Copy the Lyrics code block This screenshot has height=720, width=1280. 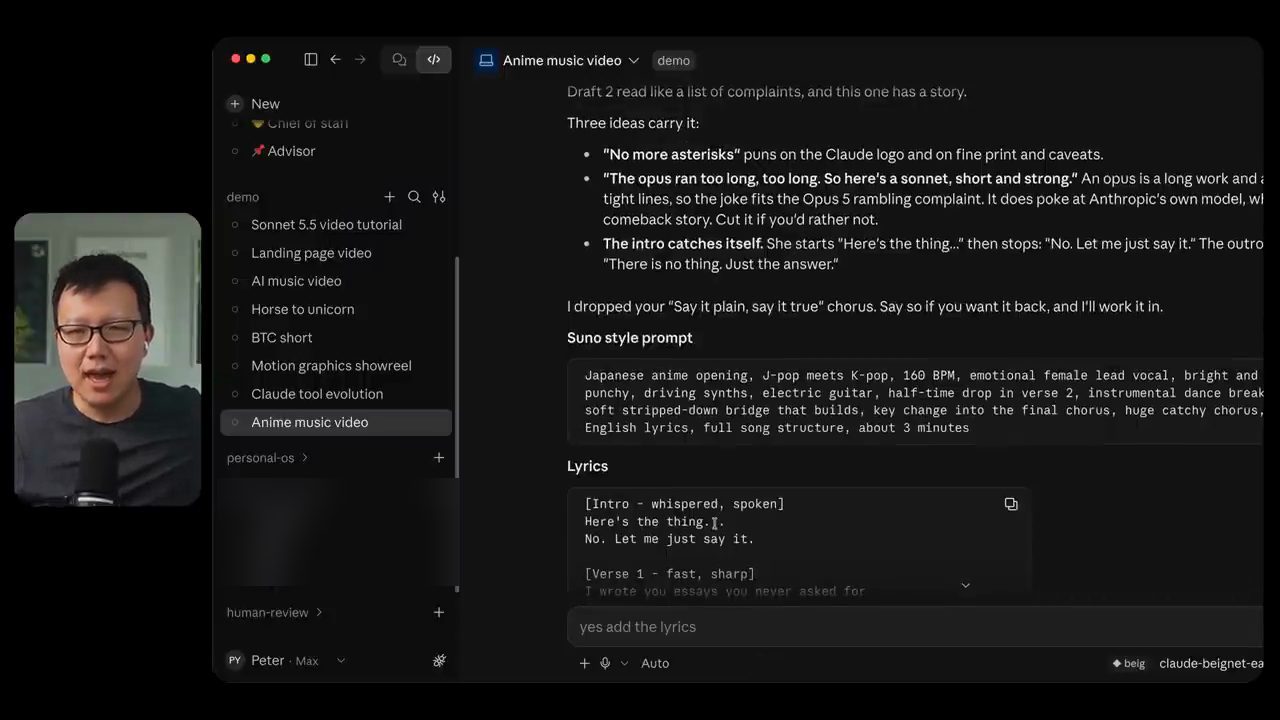(x=1011, y=504)
